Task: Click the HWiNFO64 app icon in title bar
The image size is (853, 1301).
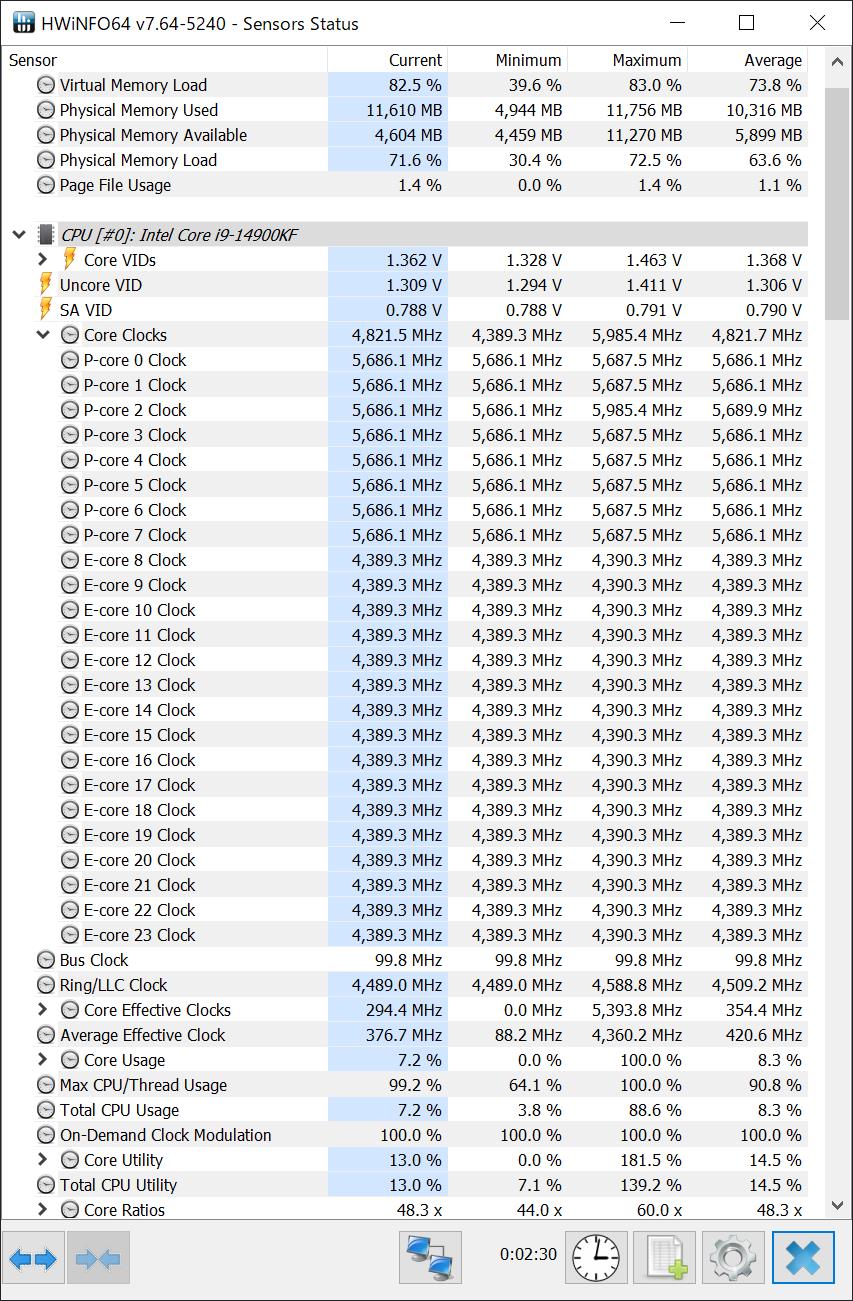Action: pyautogui.click(x=24, y=23)
